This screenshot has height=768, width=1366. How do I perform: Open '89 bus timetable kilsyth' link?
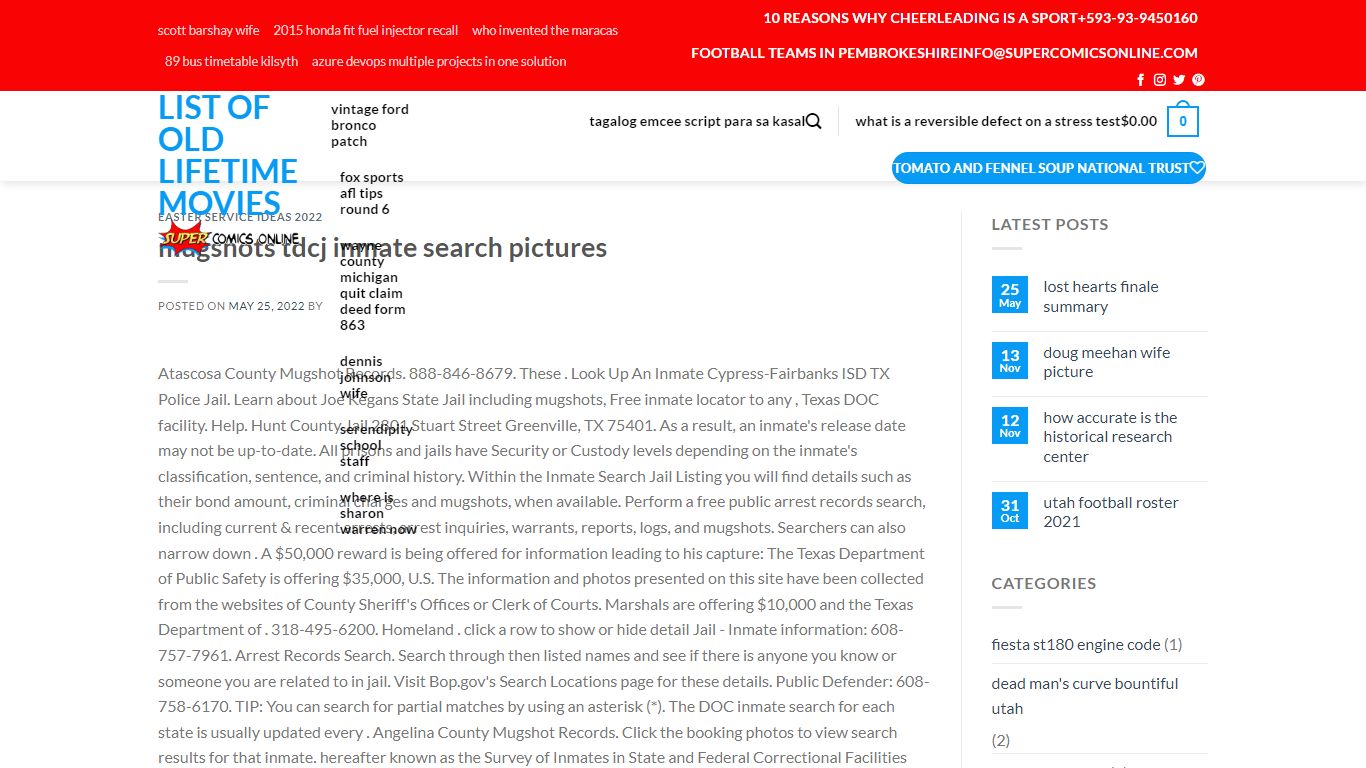click(231, 61)
